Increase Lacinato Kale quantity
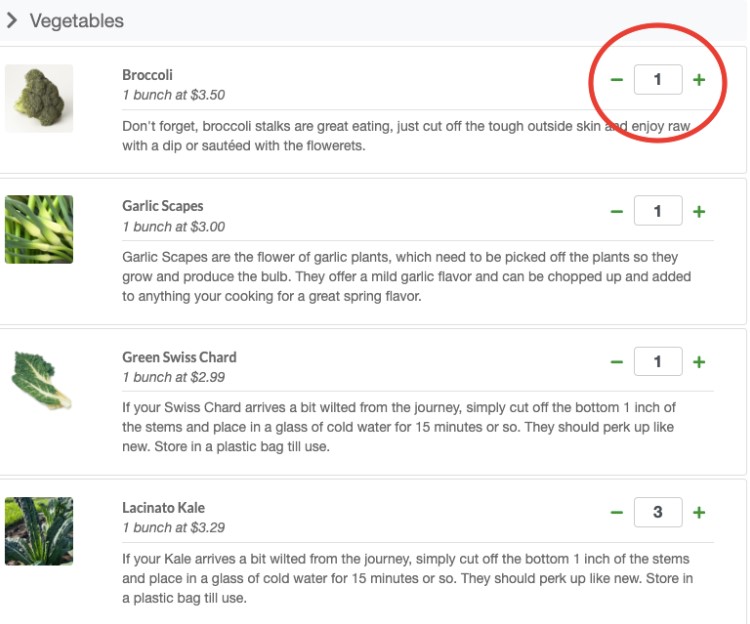 699,513
